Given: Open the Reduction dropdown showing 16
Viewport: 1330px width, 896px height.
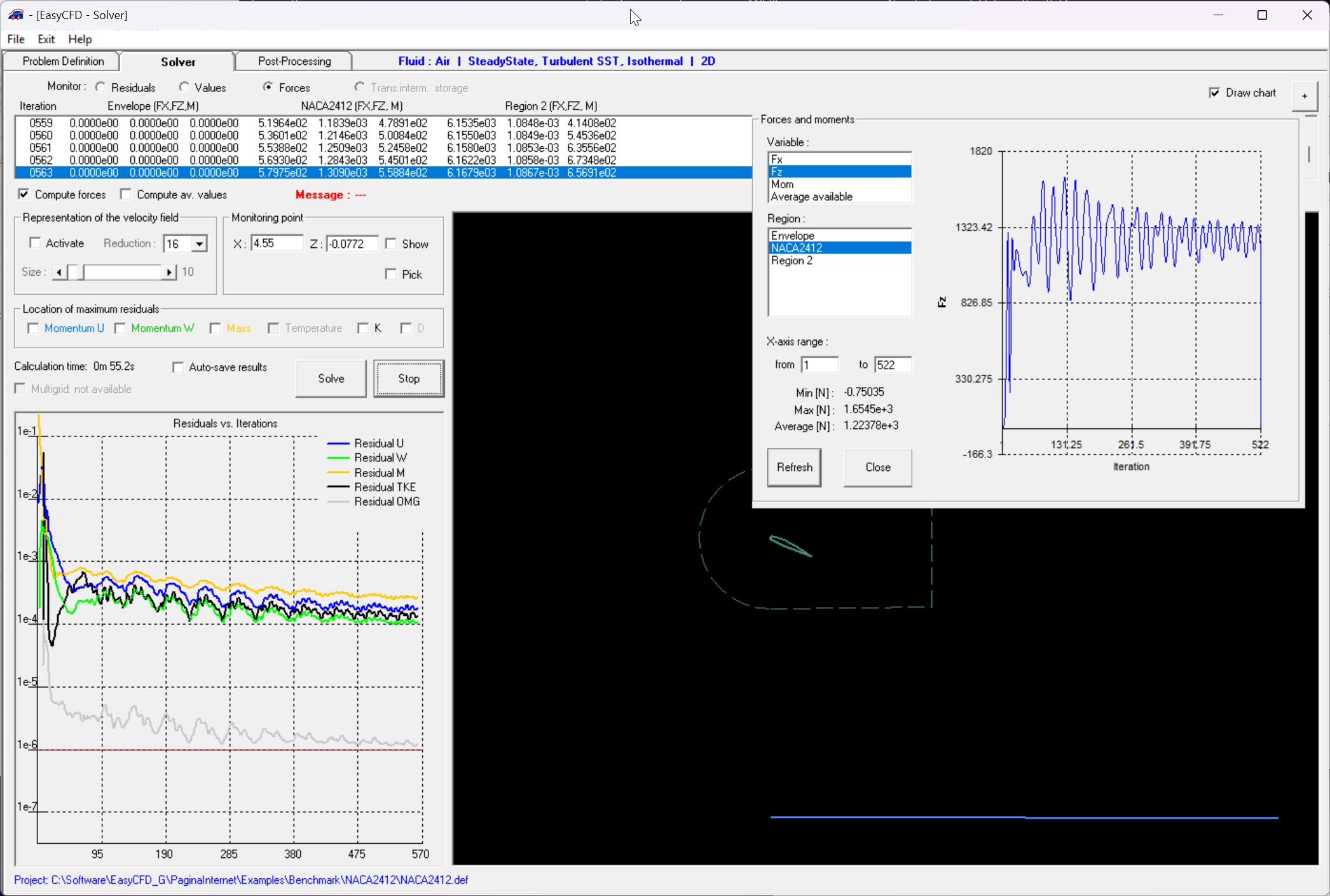Looking at the screenshot, I should (199, 244).
